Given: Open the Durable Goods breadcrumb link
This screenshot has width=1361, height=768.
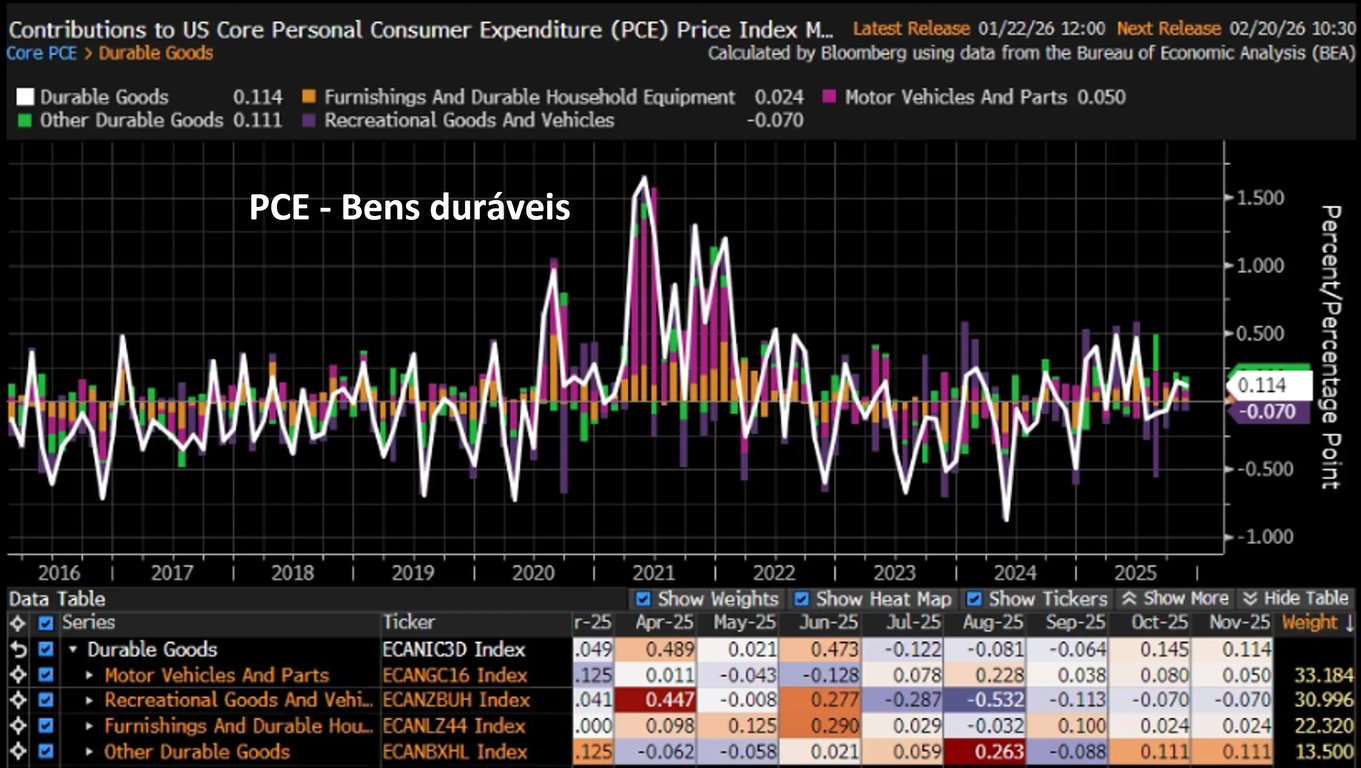Looking at the screenshot, I should [x=156, y=52].
